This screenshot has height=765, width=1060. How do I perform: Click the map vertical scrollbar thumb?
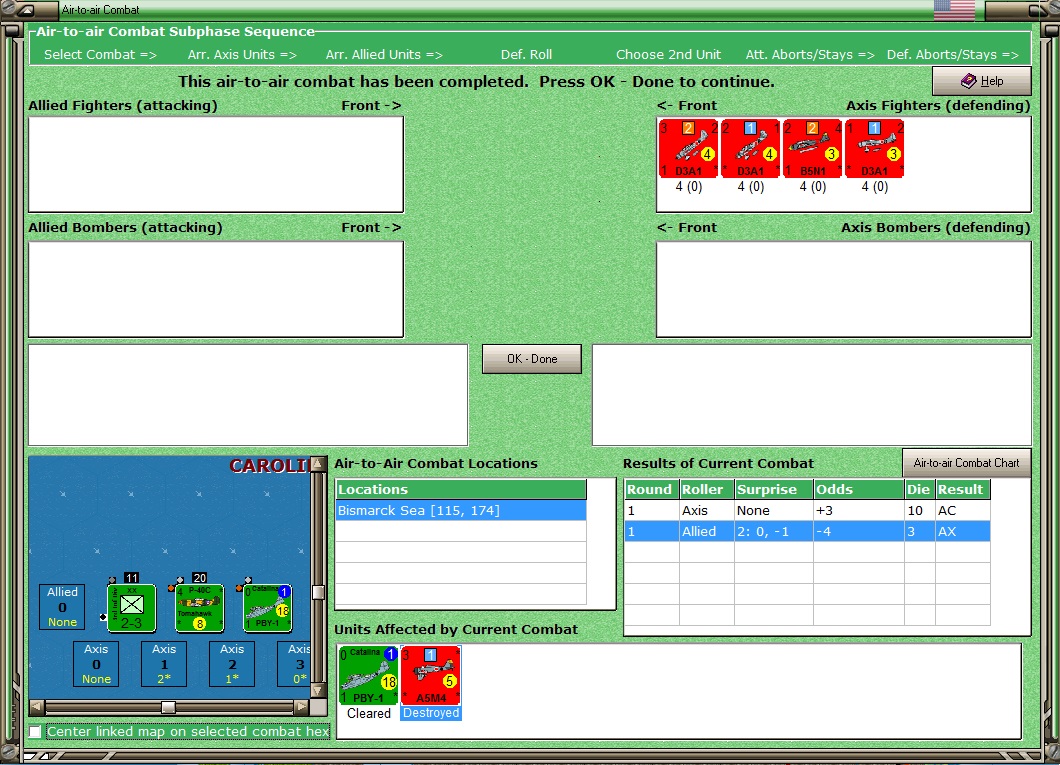tap(318, 593)
